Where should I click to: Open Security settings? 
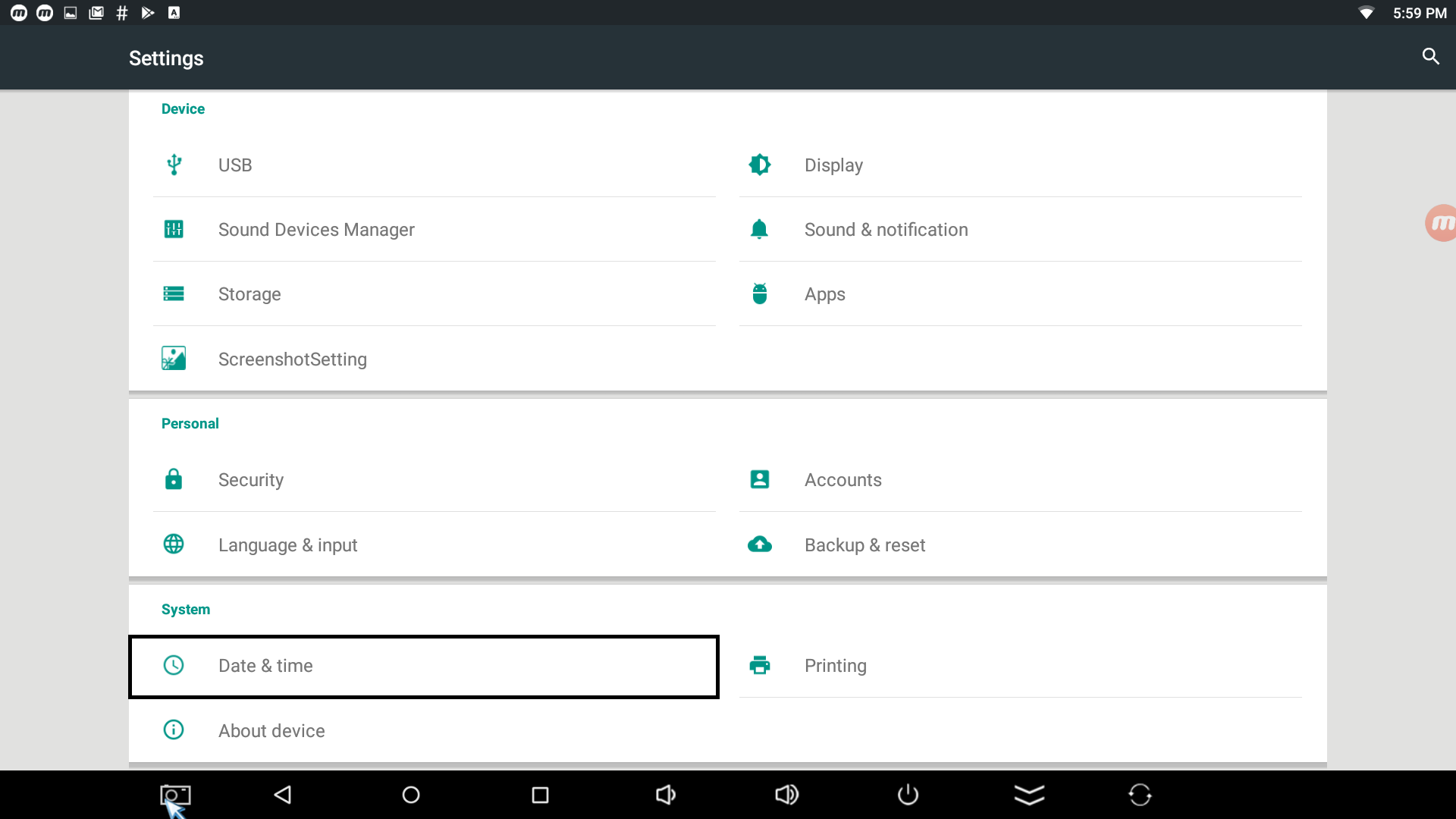[251, 480]
